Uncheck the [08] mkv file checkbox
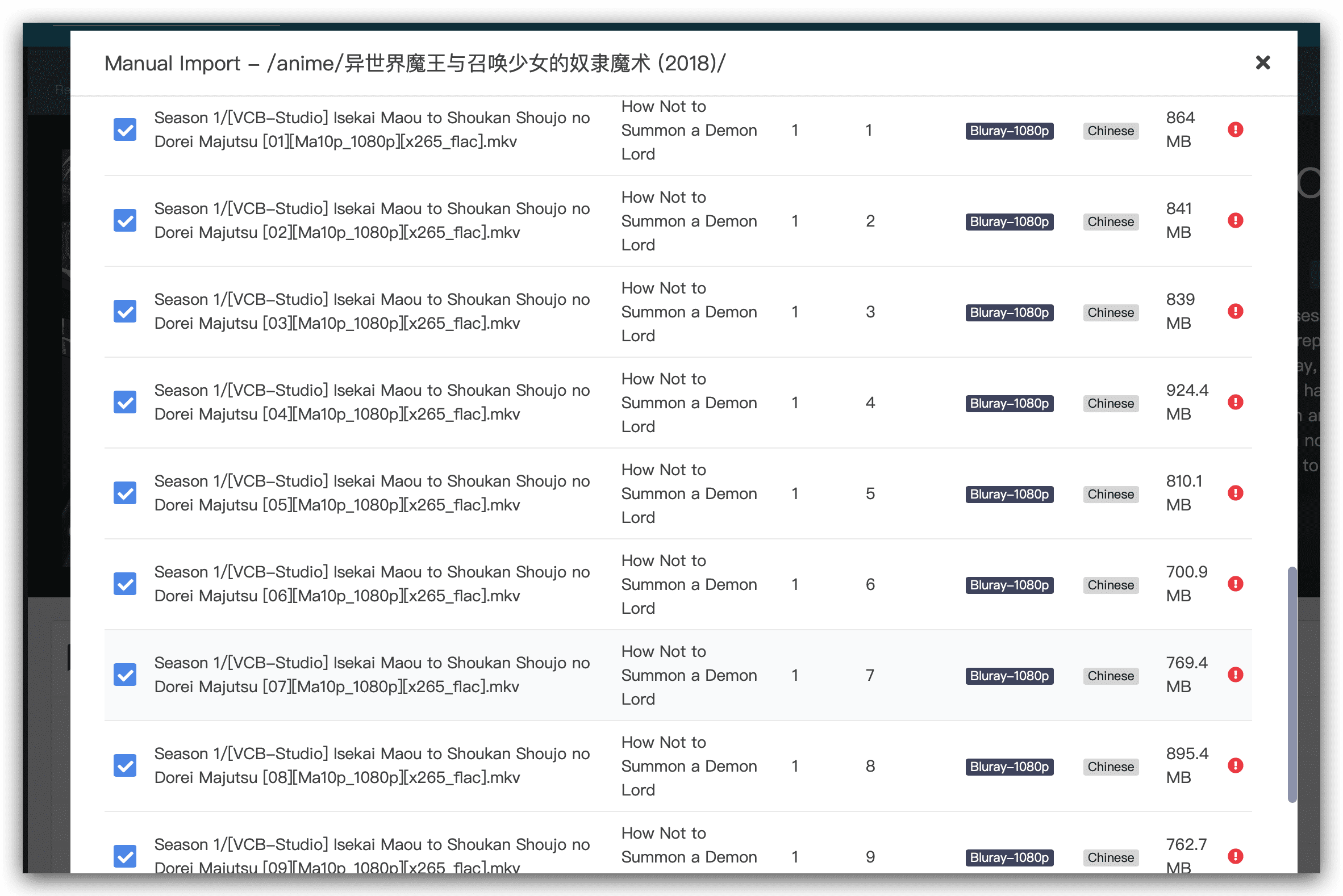 coord(124,766)
